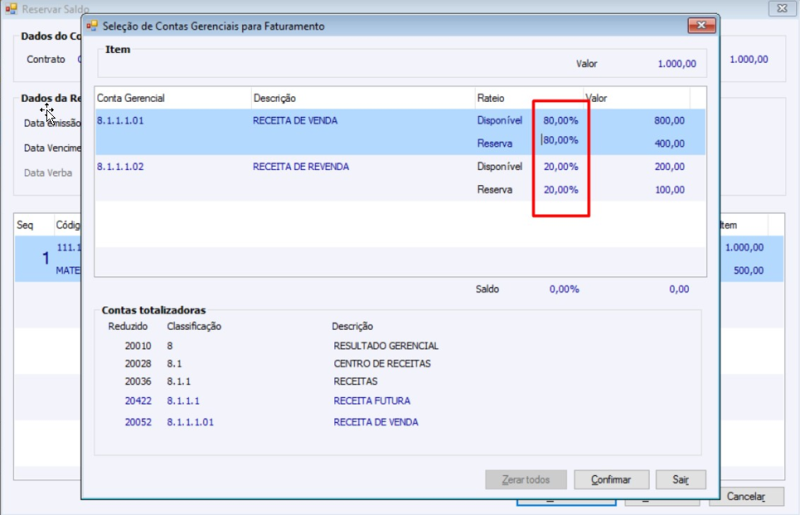Click the Reservar Saldo window title icon
800x515 pixels.
11,9
